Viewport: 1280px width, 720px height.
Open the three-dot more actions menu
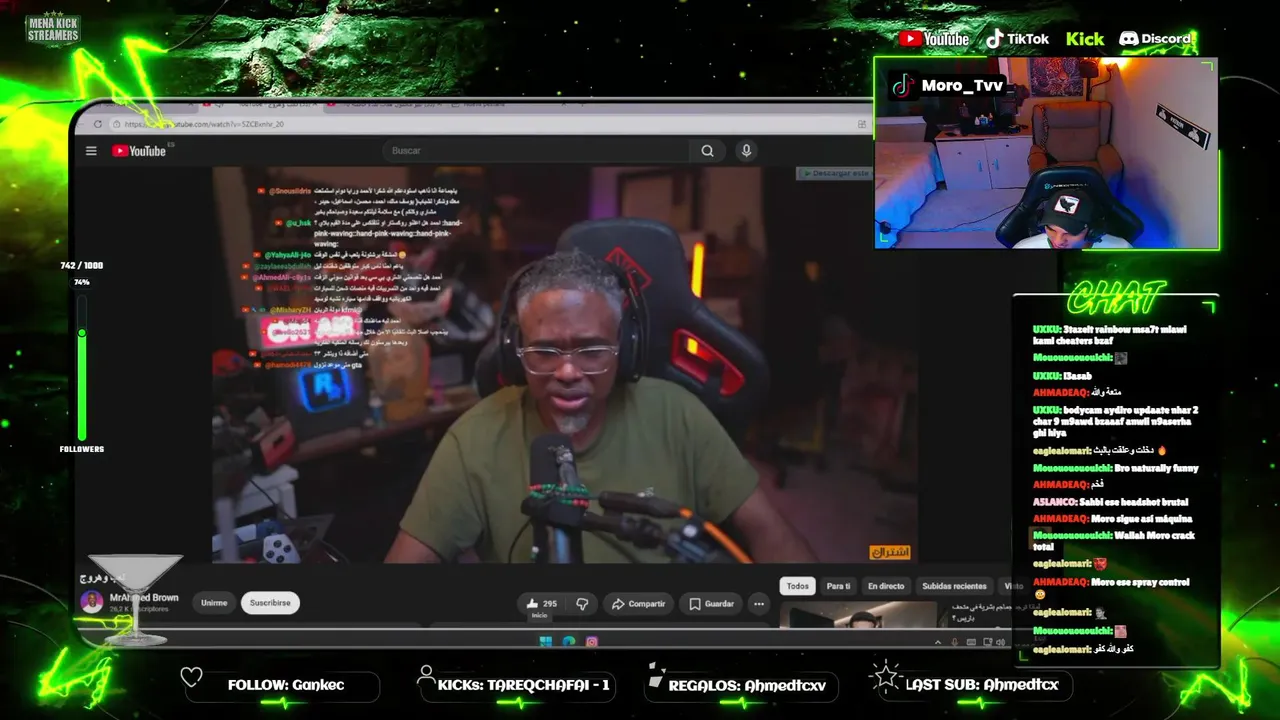coord(759,604)
